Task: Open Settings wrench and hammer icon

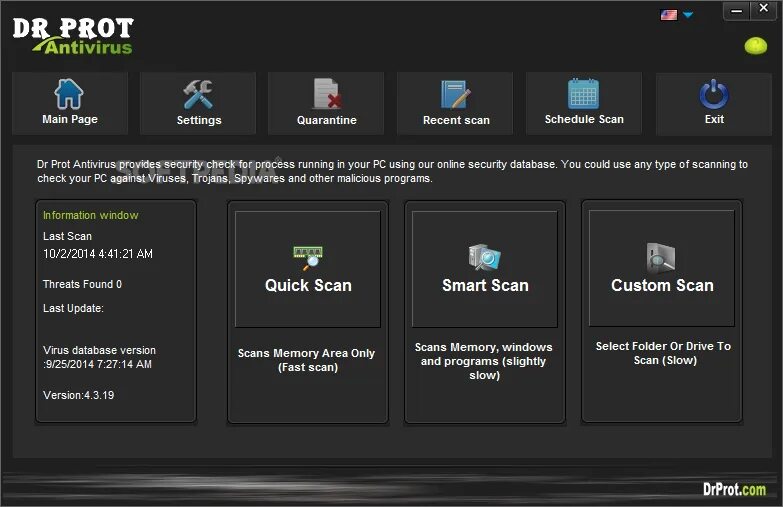Action: [x=198, y=94]
